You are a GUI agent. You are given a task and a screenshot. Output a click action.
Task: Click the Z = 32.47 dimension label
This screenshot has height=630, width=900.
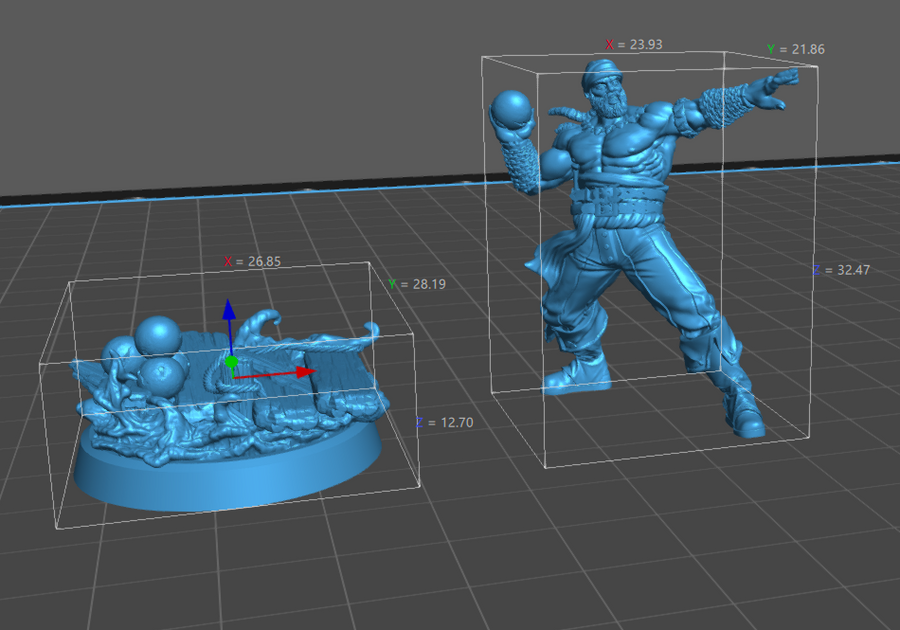point(840,271)
